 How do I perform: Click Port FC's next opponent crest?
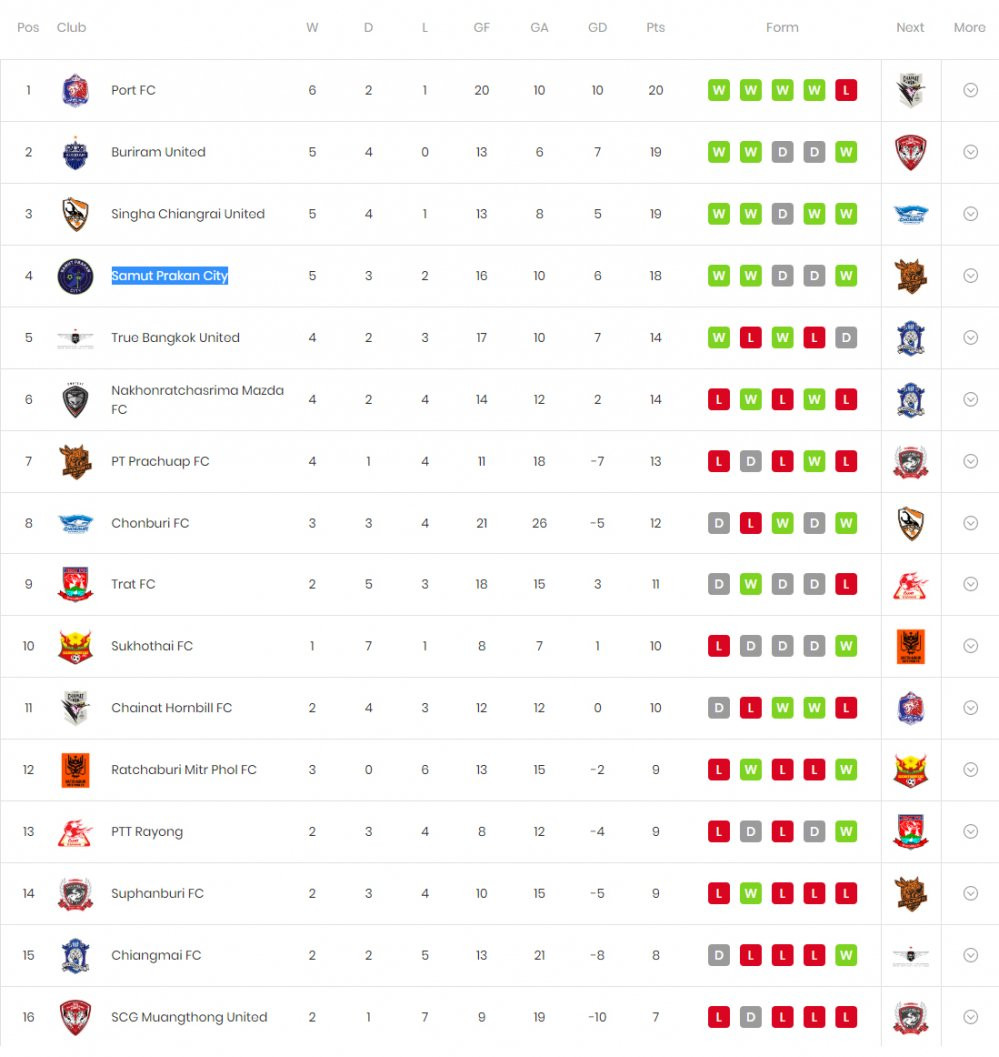pos(910,91)
